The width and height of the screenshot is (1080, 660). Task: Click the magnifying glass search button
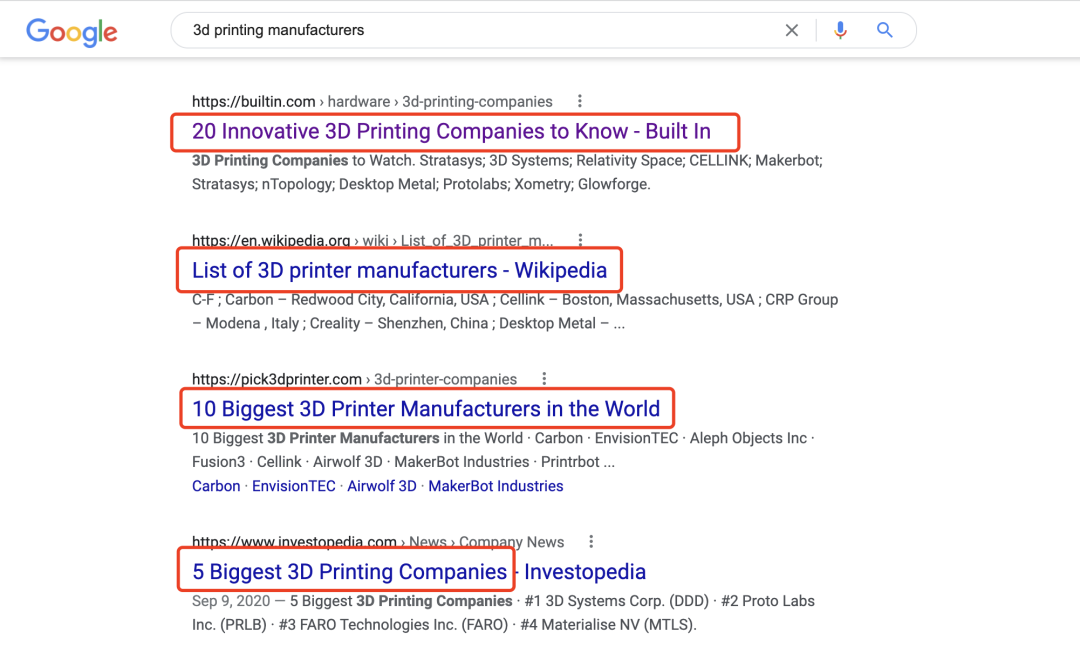point(885,31)
